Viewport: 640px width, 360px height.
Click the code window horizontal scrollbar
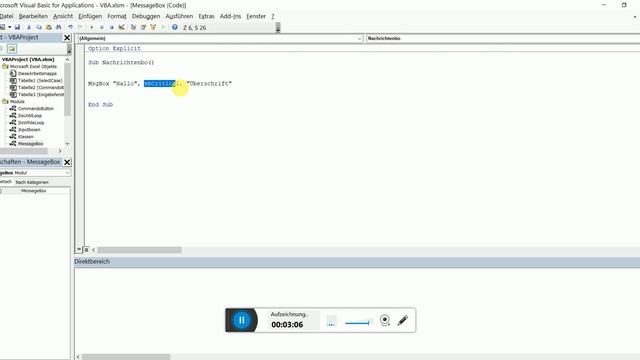pos(139,250)
